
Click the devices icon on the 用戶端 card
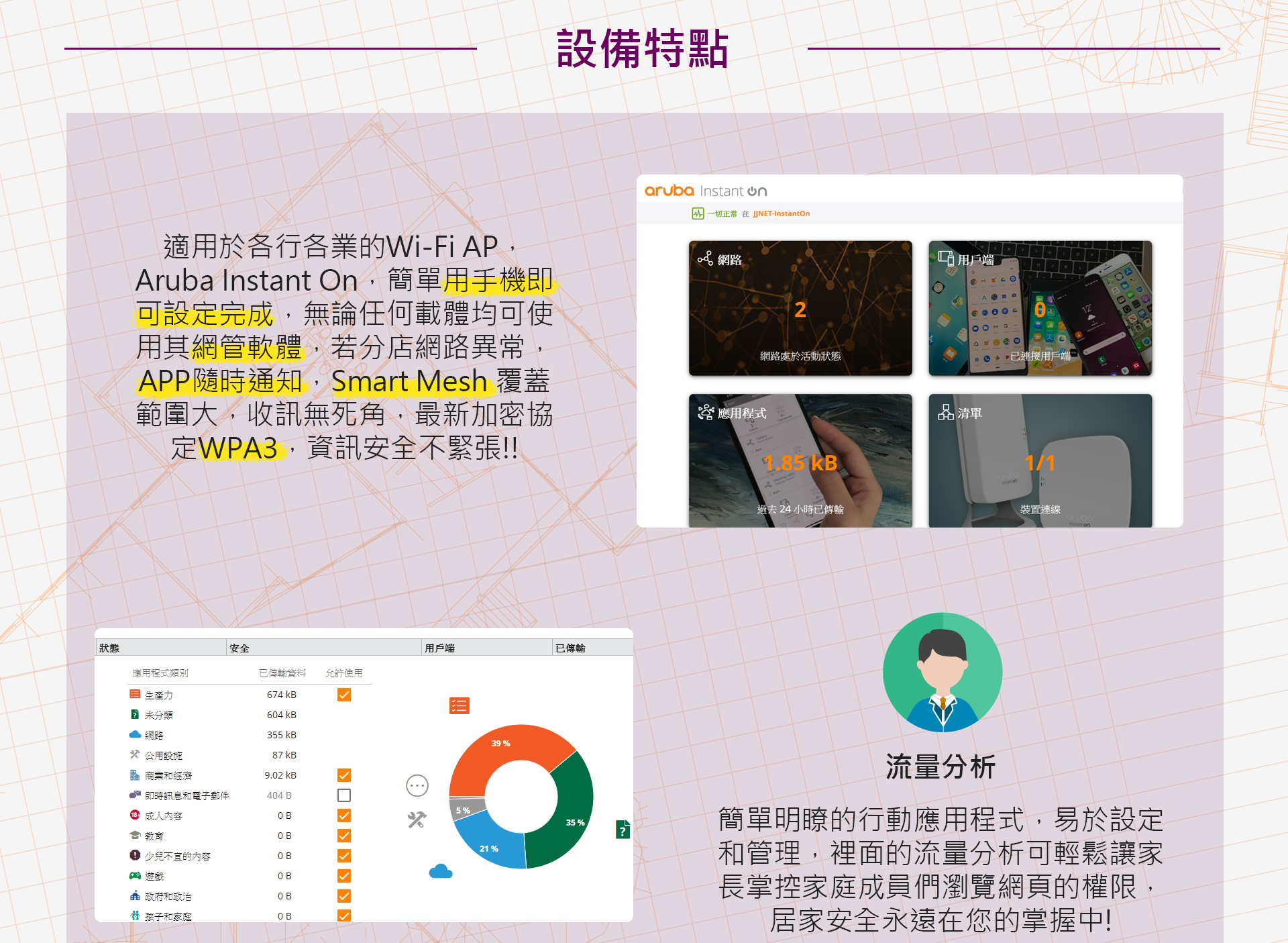946,258
